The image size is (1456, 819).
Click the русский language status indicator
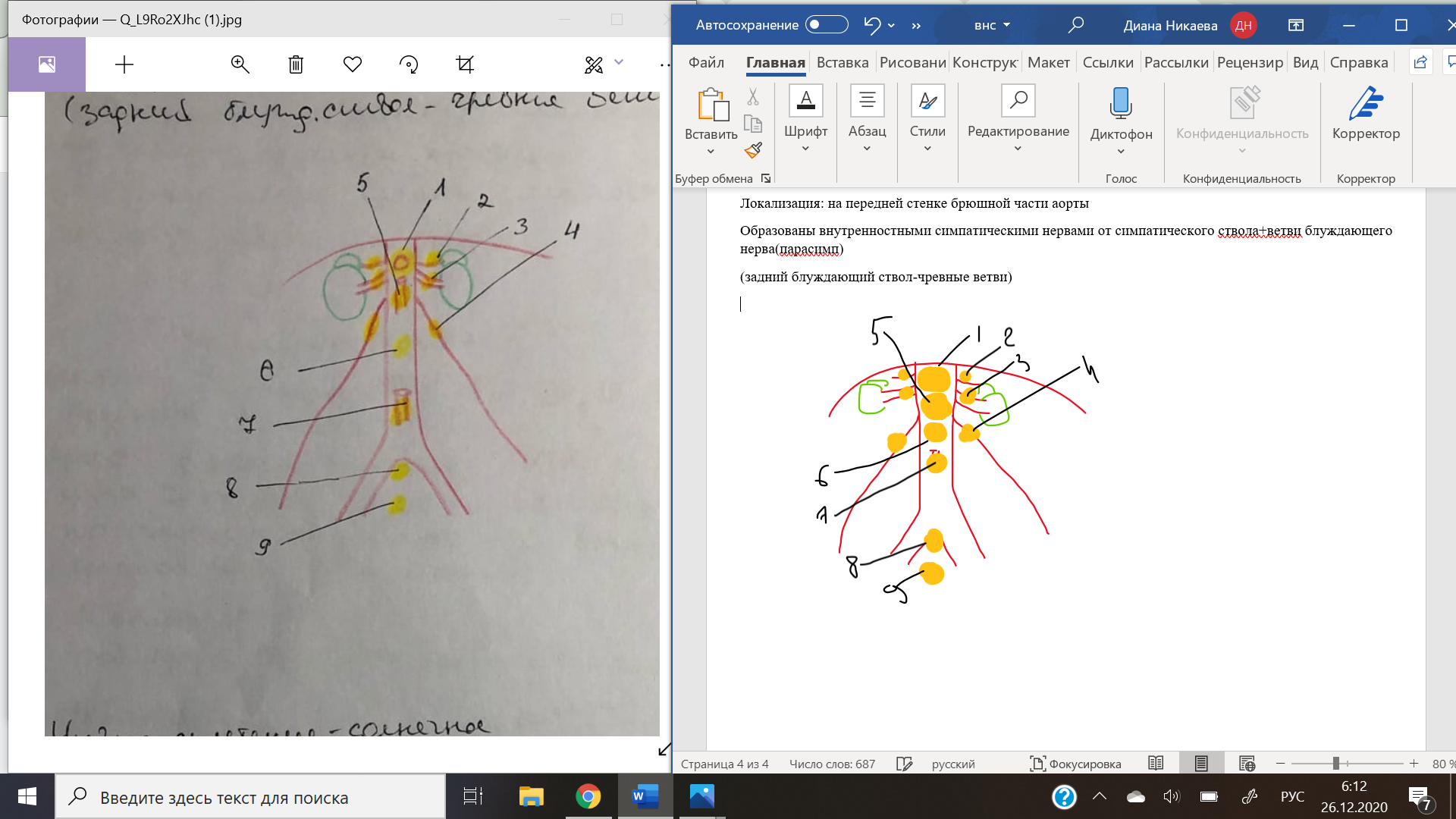click(953, 764)
